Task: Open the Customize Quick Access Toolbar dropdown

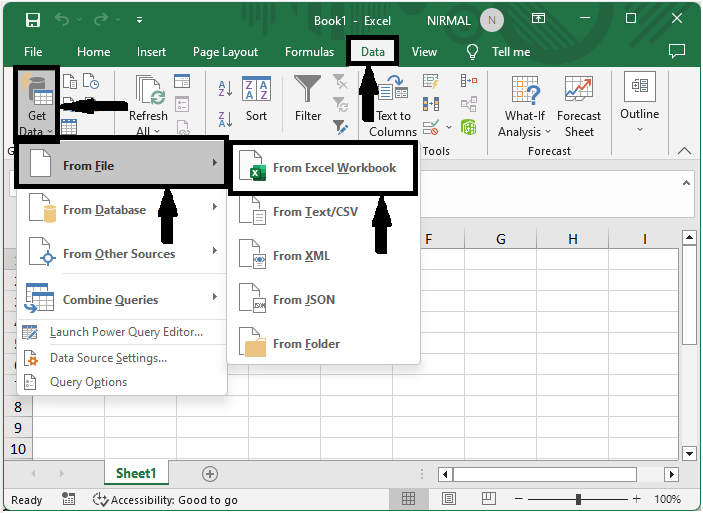Action: 139,20
